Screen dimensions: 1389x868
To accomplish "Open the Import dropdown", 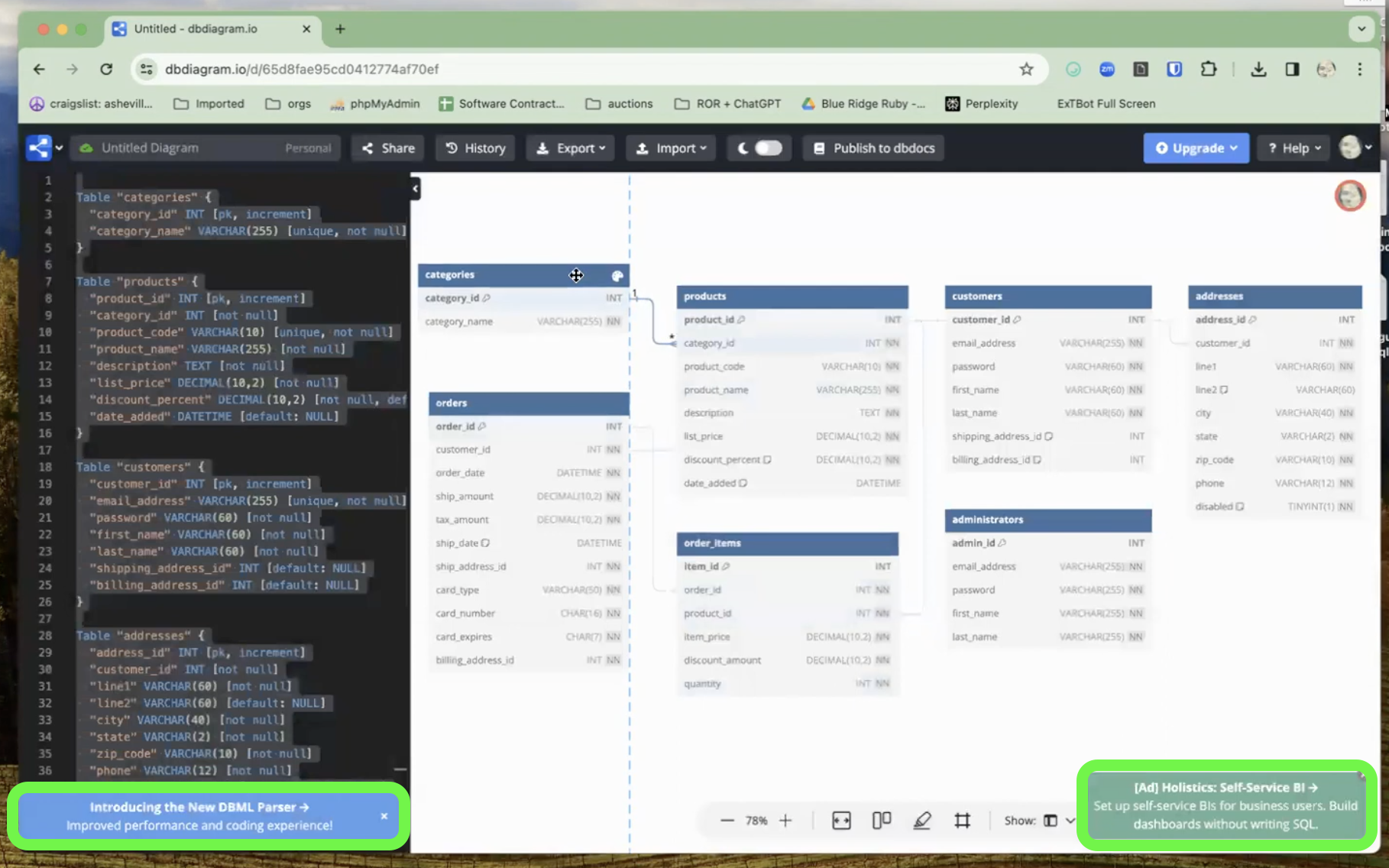I will (671, 148).
